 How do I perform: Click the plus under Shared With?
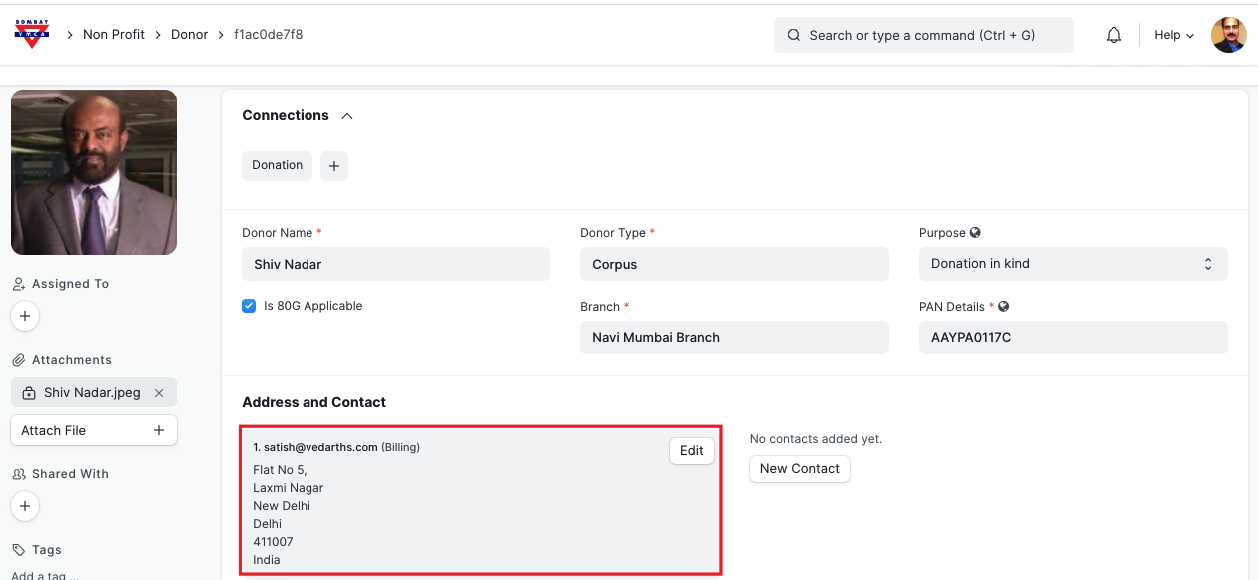[25, 506]
